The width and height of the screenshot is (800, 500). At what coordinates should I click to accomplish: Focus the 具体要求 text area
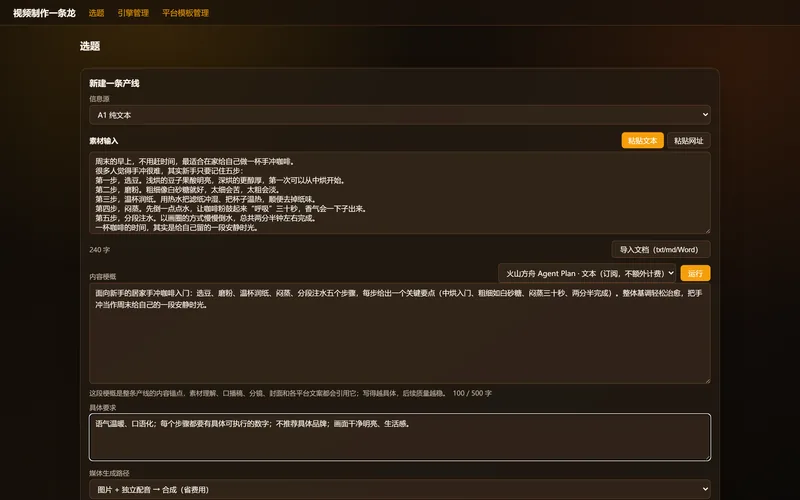tap(400, 437)
